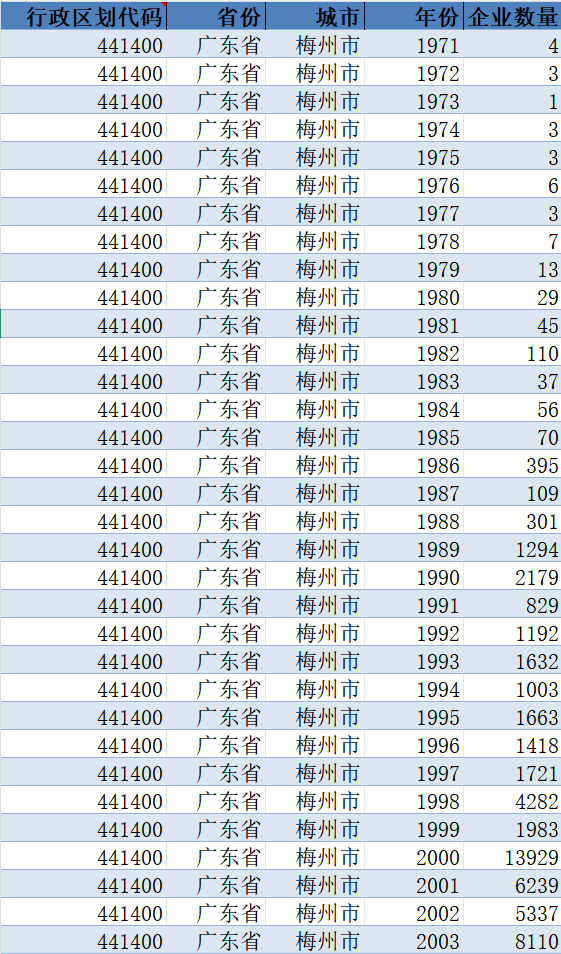
Task: Select the enterprise count cell 2179
Action: point(512,576)
